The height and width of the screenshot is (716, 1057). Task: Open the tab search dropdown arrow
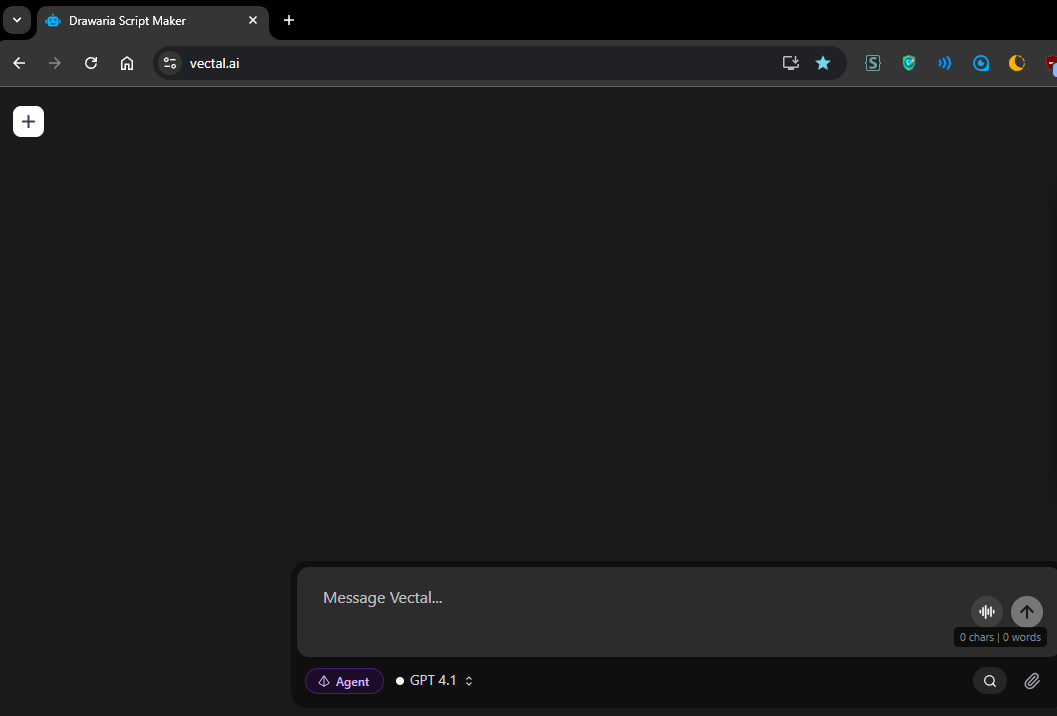(x=16, y=20)
